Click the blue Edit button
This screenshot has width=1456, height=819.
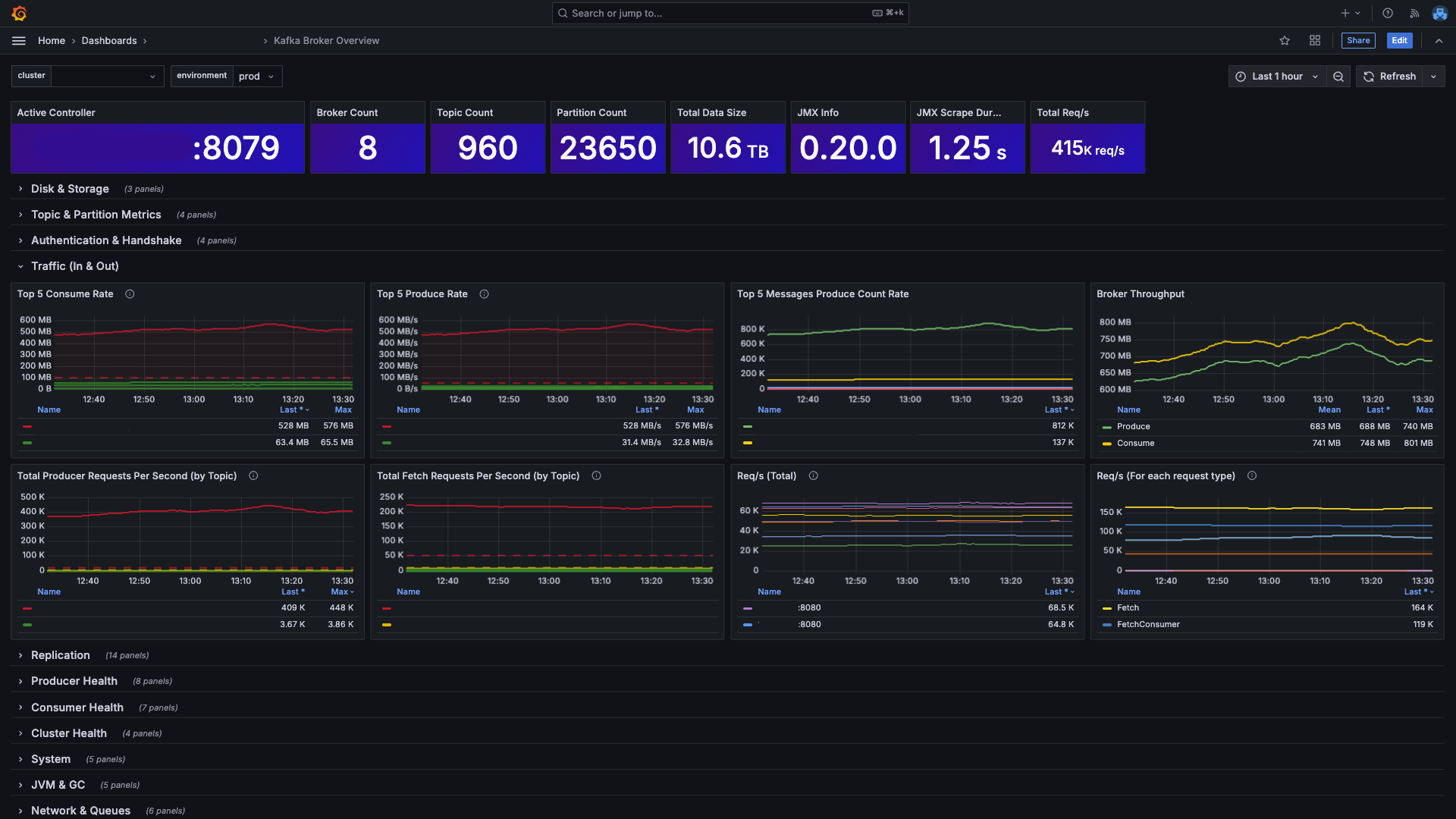(x=1399, y=41)
